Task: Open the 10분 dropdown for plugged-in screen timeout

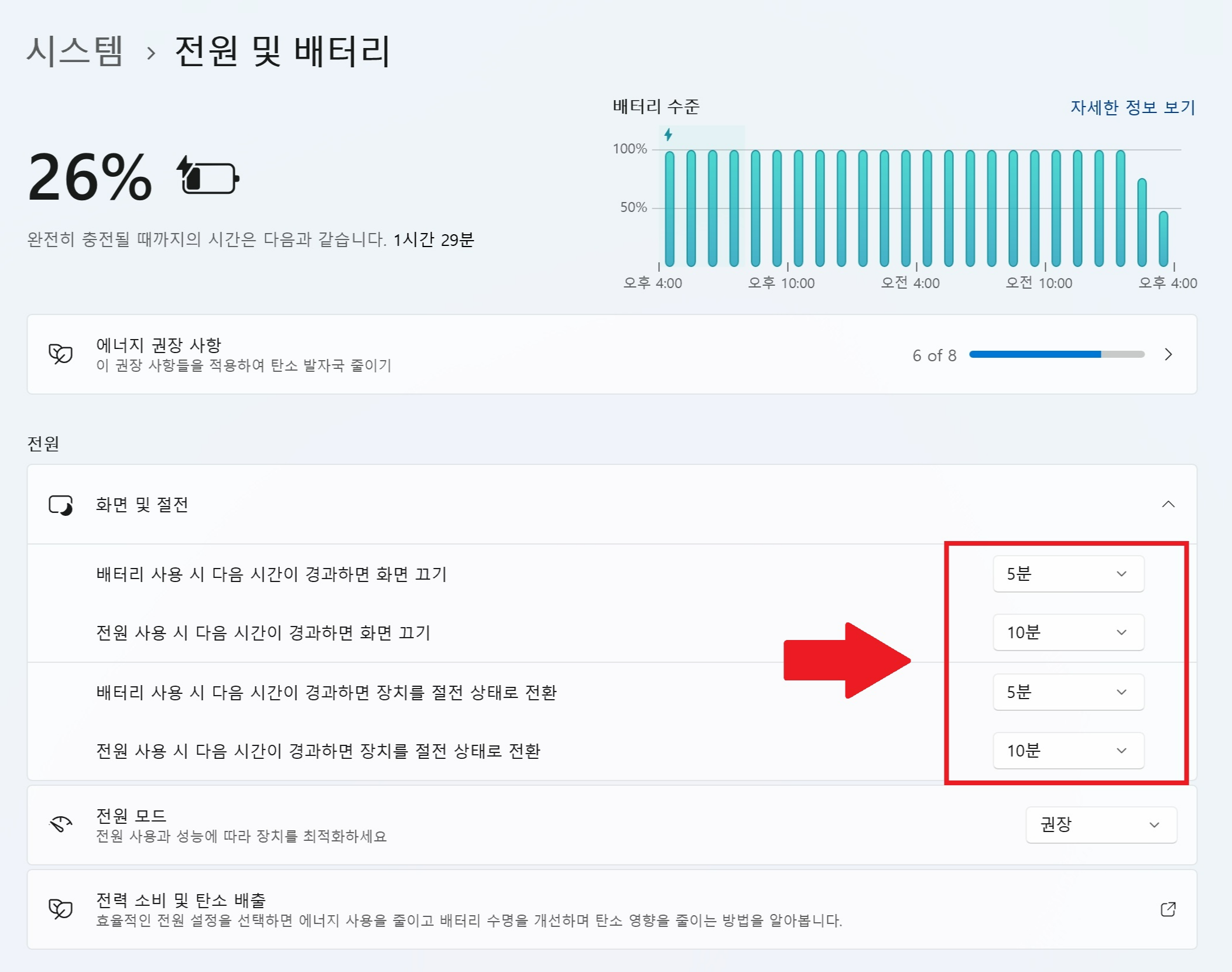Action: pos(1067,632)
